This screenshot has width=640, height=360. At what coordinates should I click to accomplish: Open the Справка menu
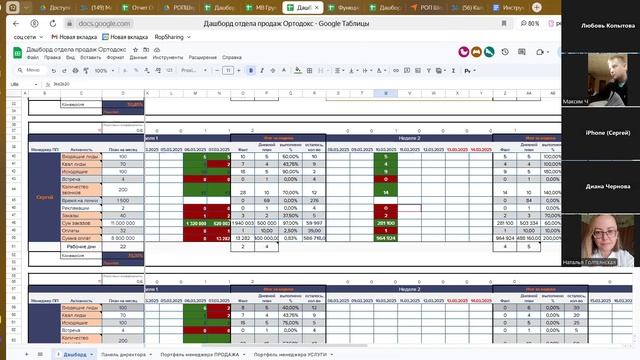point(232,58)
